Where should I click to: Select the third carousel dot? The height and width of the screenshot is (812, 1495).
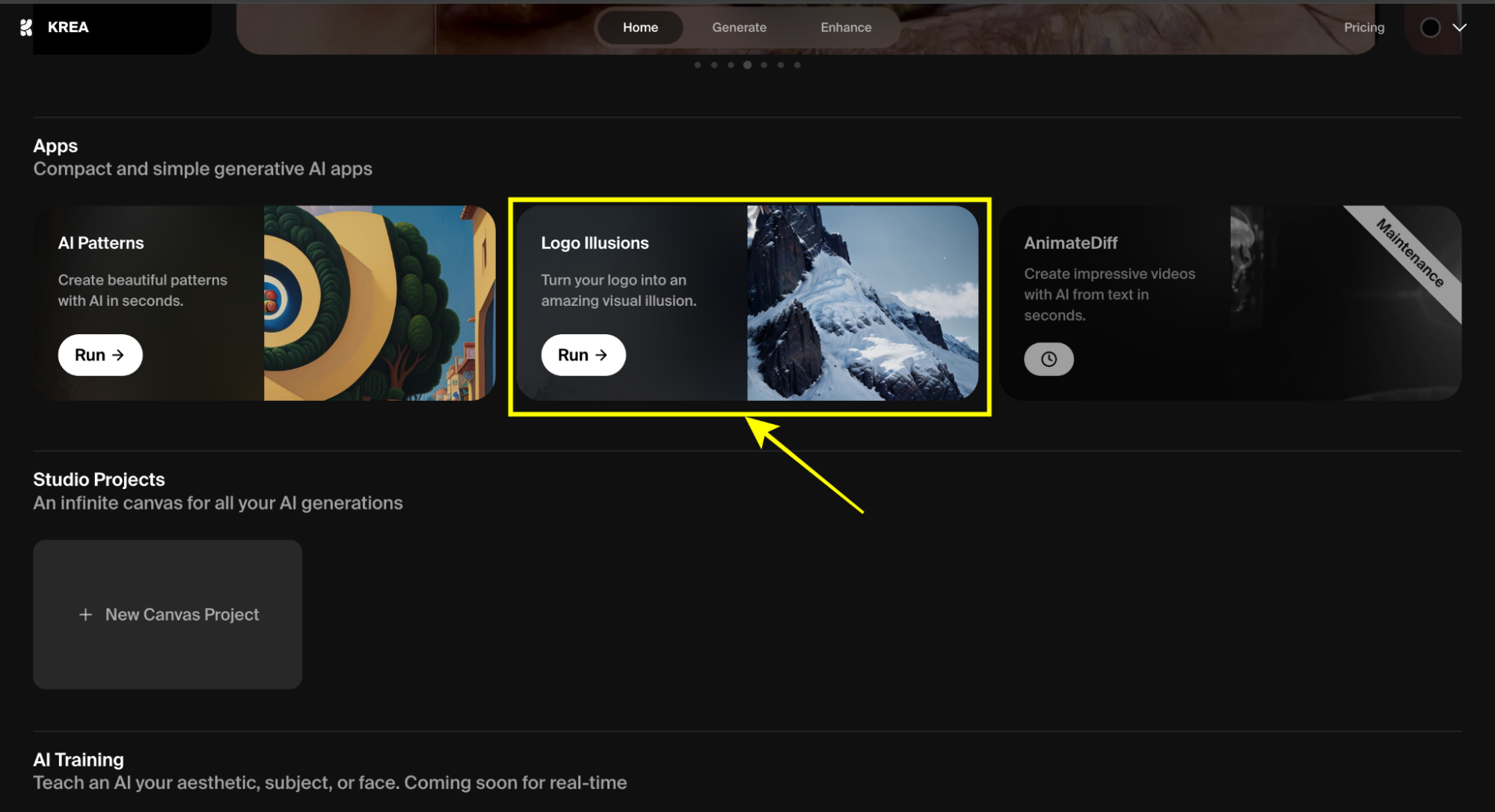[x=731, y=65]
